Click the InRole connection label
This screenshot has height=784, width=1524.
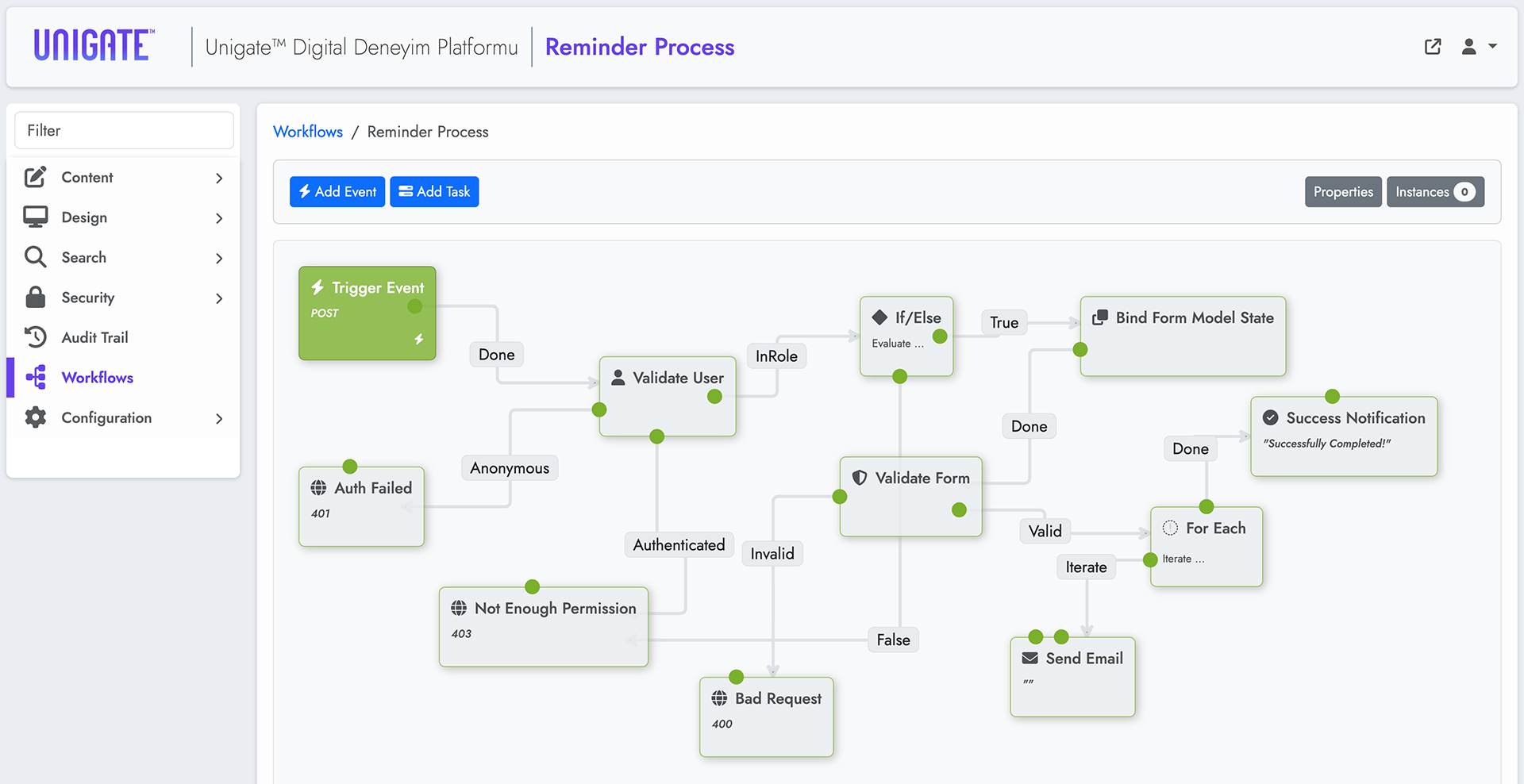776,355
